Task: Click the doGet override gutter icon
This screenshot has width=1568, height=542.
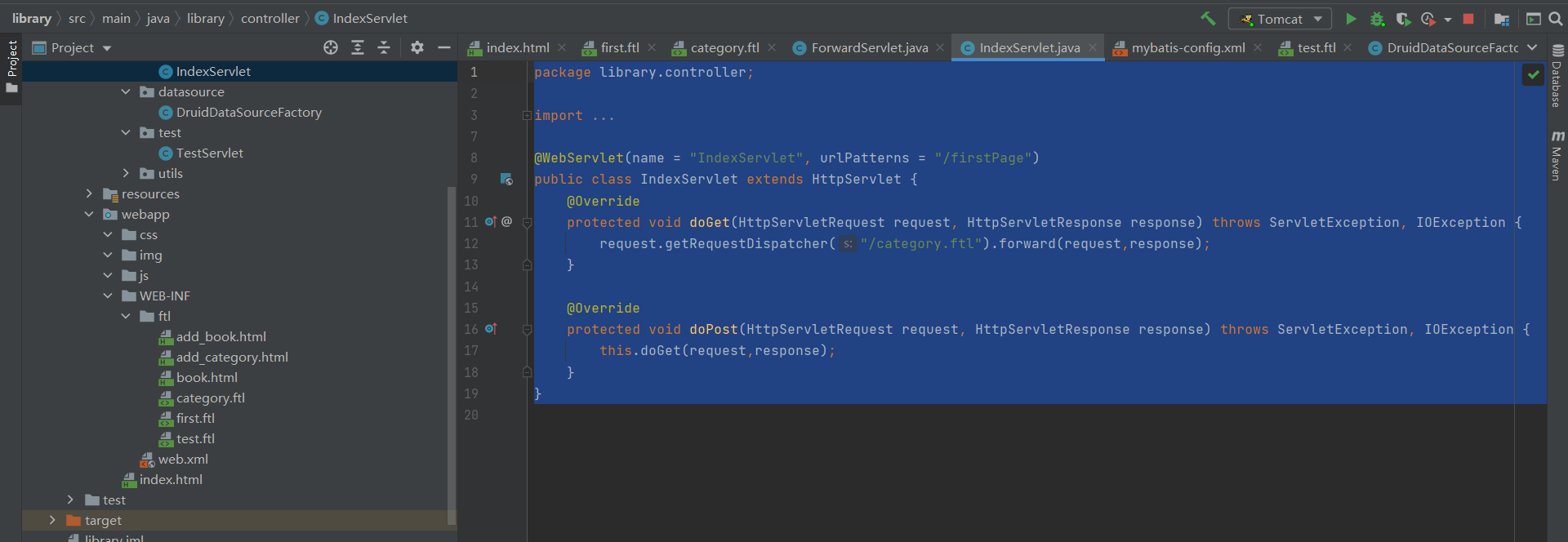Action: click(x=491, y=221)
